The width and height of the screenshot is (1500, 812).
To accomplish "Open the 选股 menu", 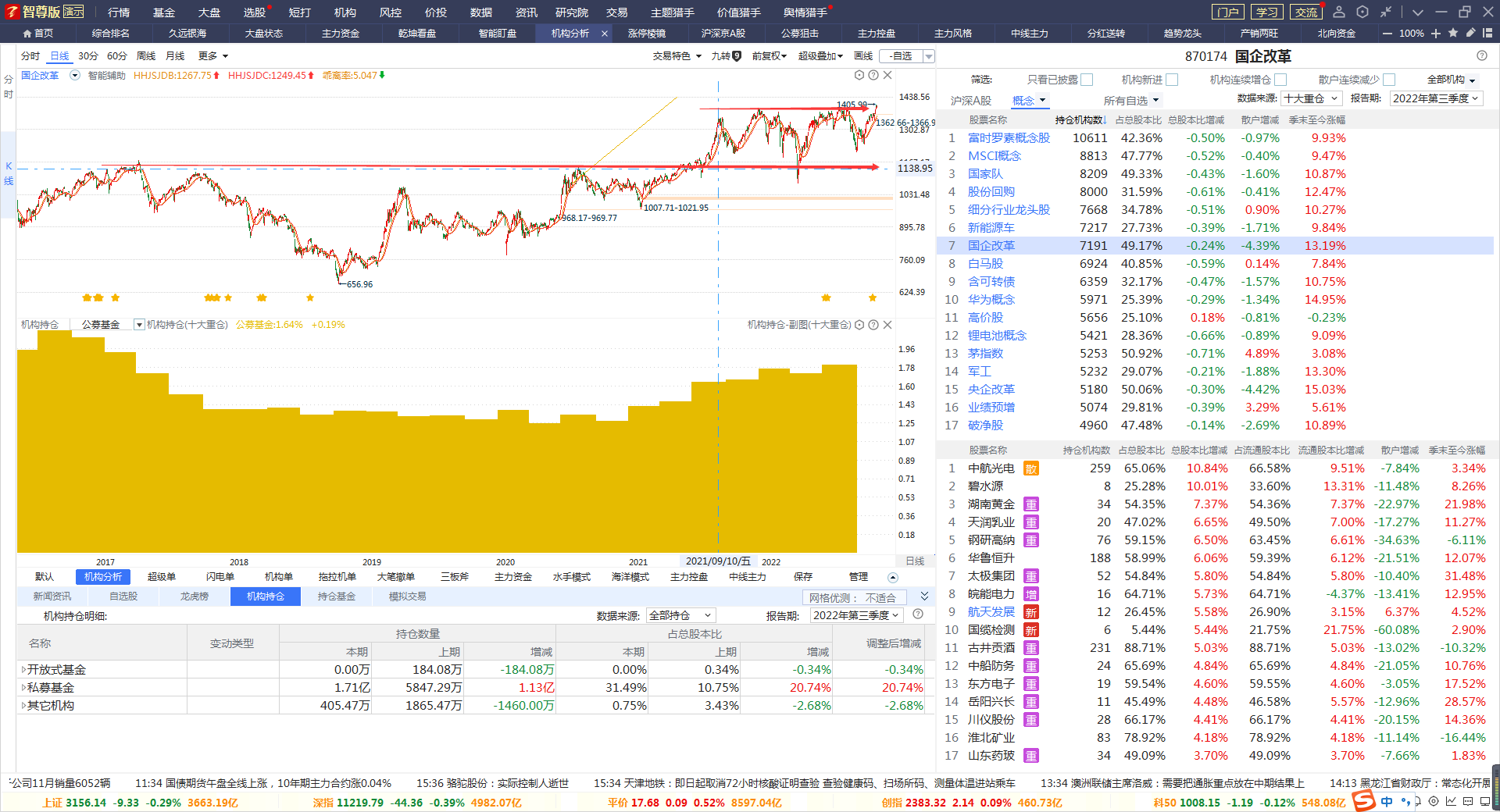I will [254, 12].
